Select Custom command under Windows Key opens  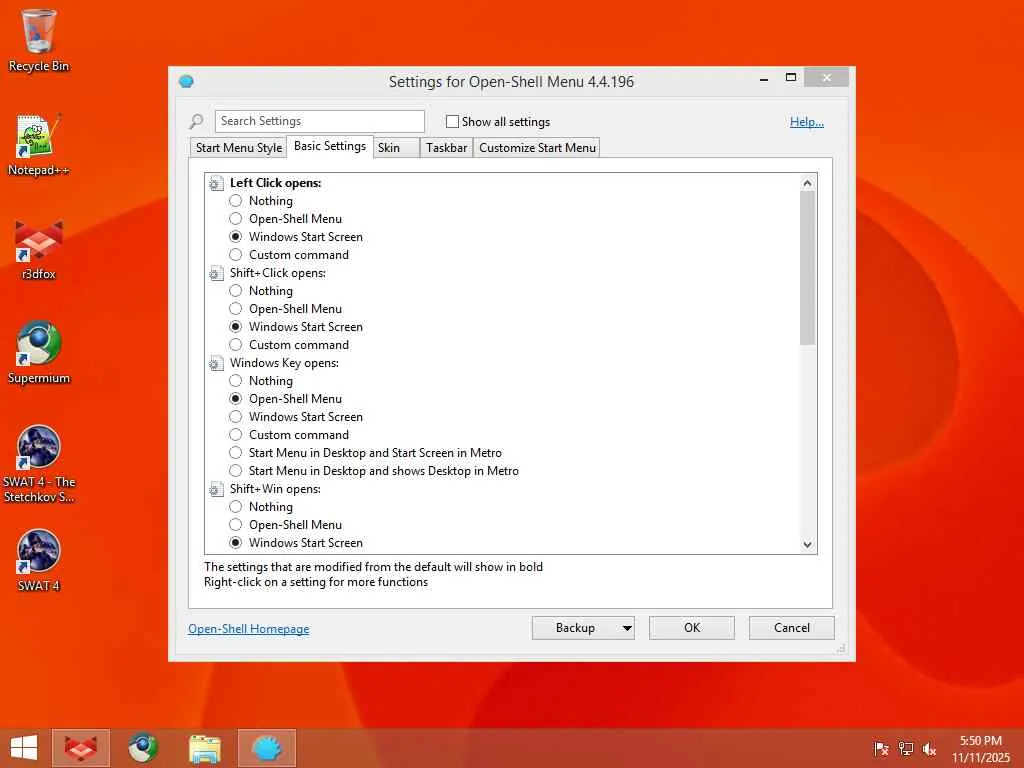tap(236, 435)
